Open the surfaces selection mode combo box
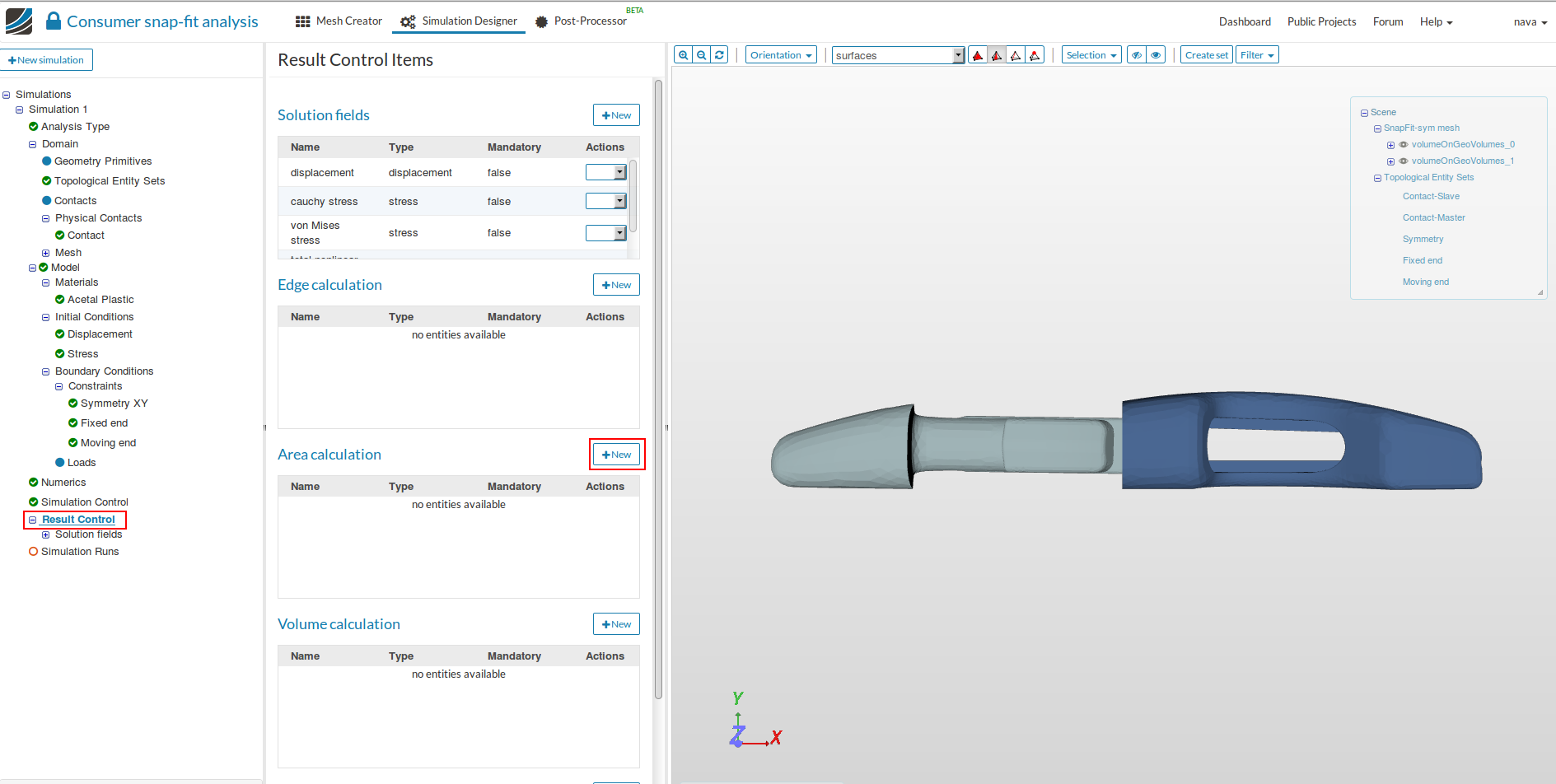This screenshot has height=784, width=1556. (898, 55)
